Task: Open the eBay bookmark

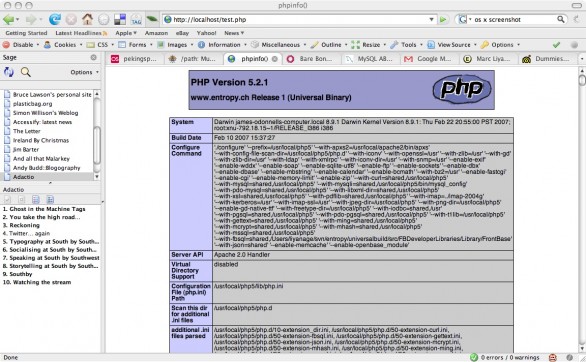Action: click(x=182, y=33)
